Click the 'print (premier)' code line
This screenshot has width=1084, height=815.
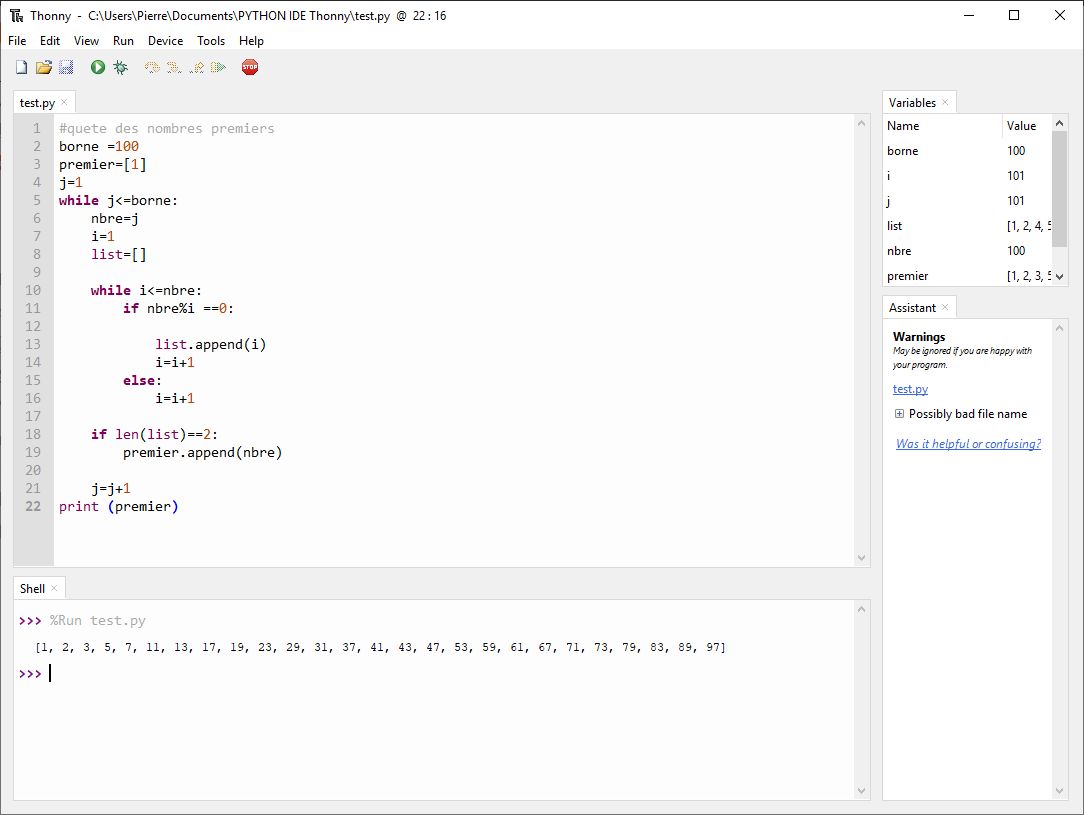tap(118, 507)
